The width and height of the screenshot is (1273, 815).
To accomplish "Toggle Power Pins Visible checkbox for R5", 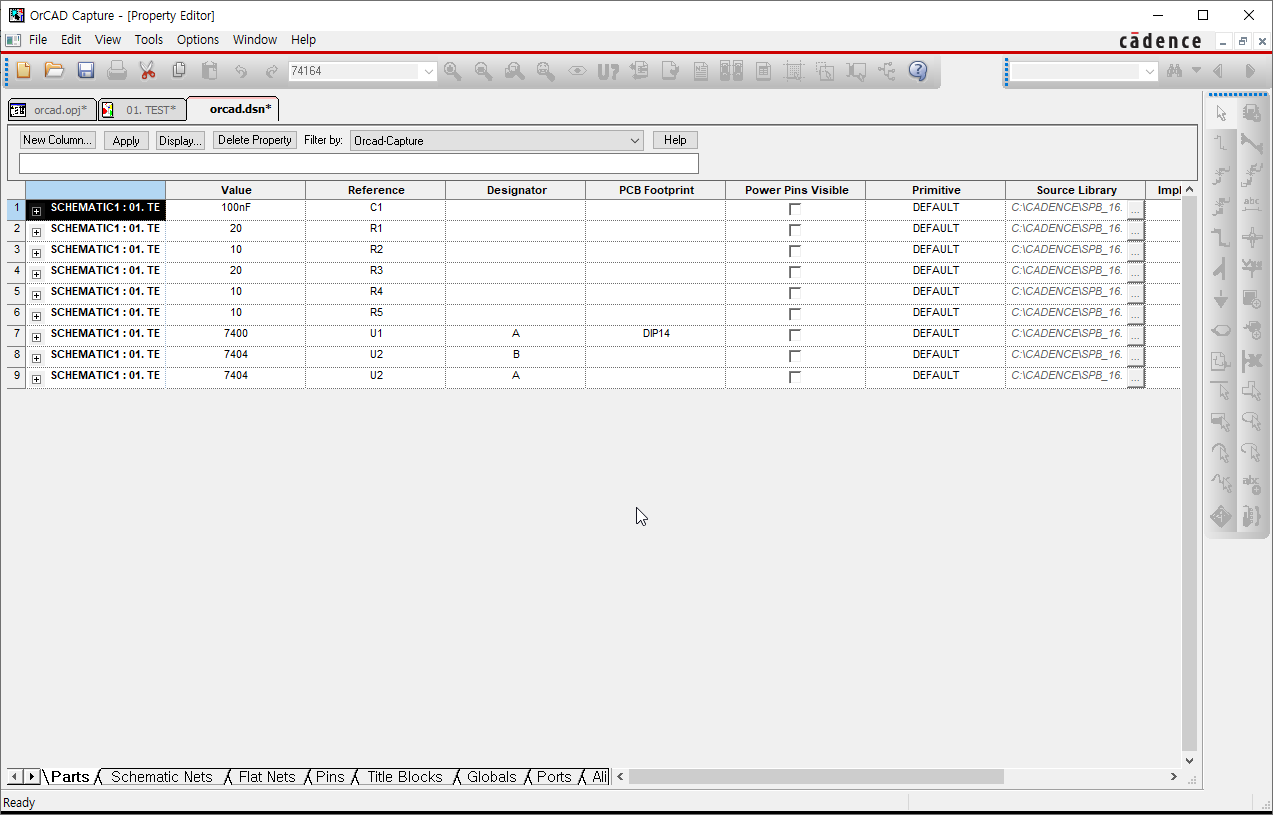I will [x=795, y=314].
